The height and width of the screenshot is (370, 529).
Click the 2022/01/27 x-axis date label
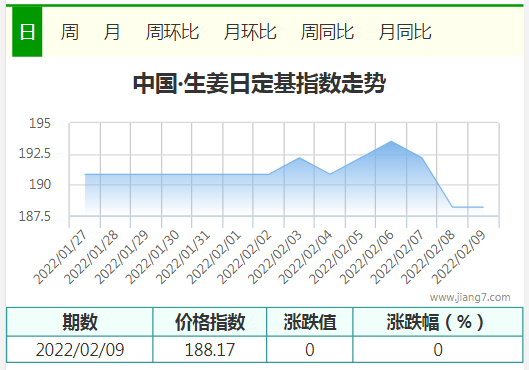(x=60, y=257)
